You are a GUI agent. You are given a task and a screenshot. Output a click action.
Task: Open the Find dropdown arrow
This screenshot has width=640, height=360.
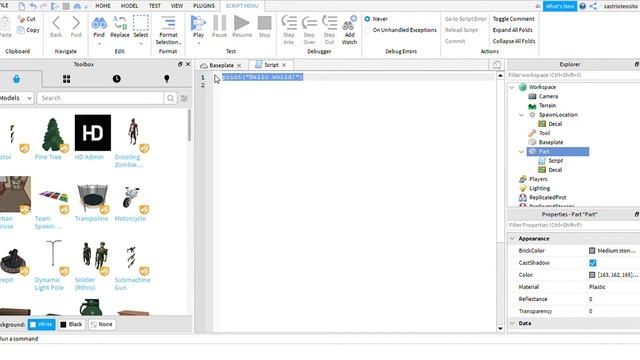(99, 43)
